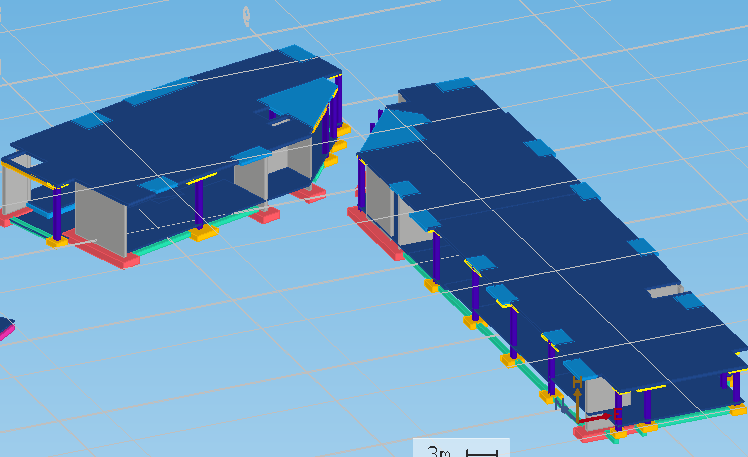Click the blue N axis label on the gizmo
748x457 pixels.
pos(561,405)
